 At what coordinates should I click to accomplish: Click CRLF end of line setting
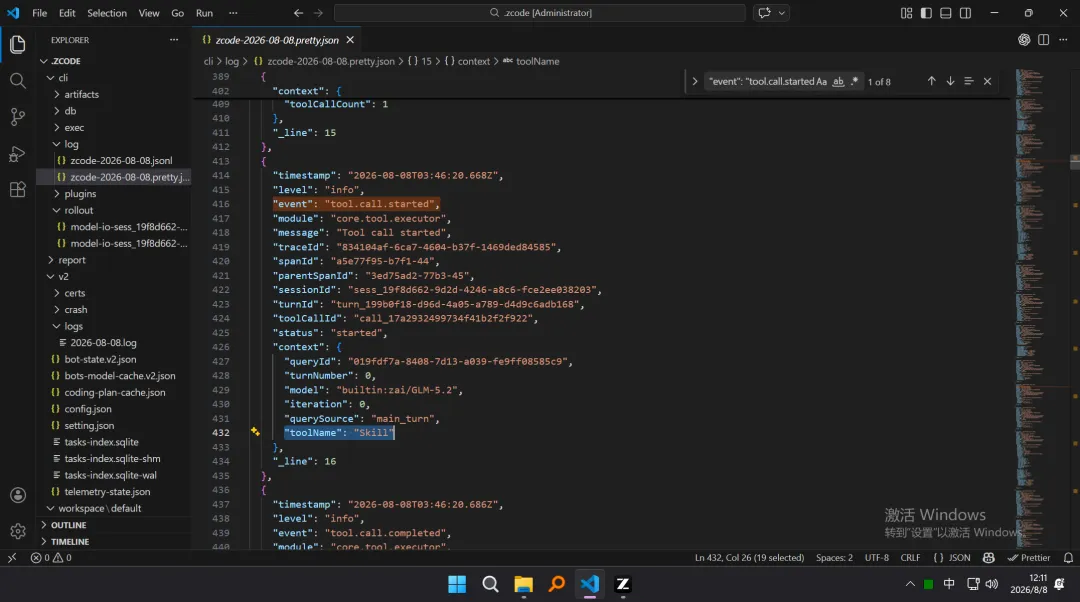[910, 558]
